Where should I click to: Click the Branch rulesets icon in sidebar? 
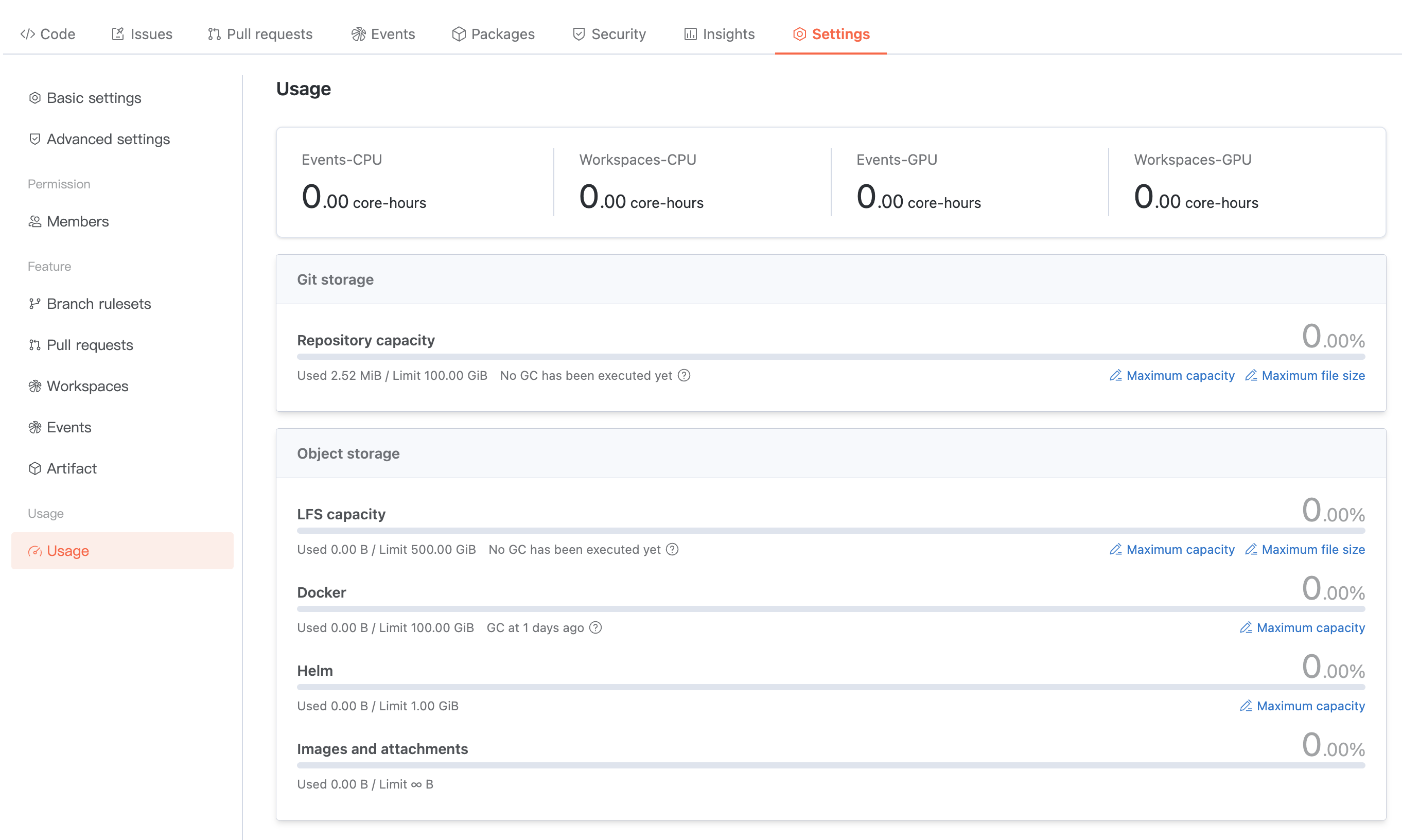[x=35, y=303]
